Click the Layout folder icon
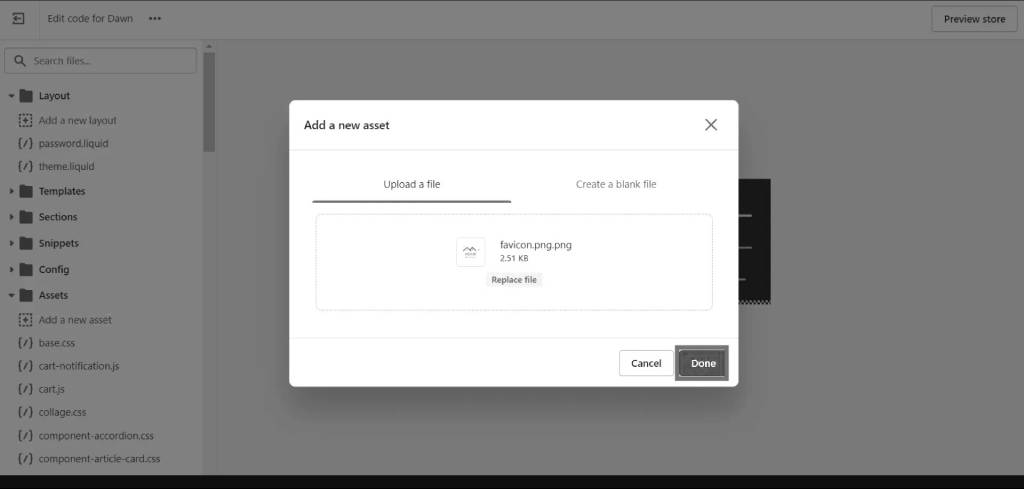 [26, 96]
